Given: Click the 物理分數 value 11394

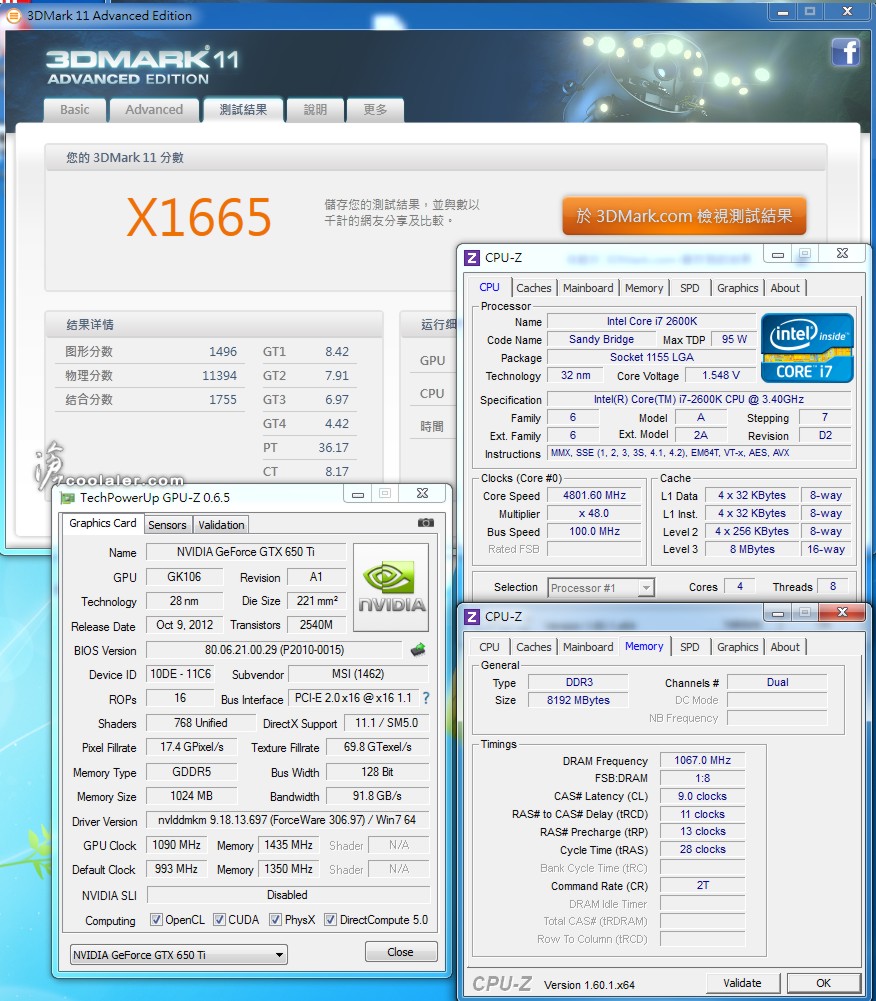Looking at the screenshot, I should pos(219,376).
